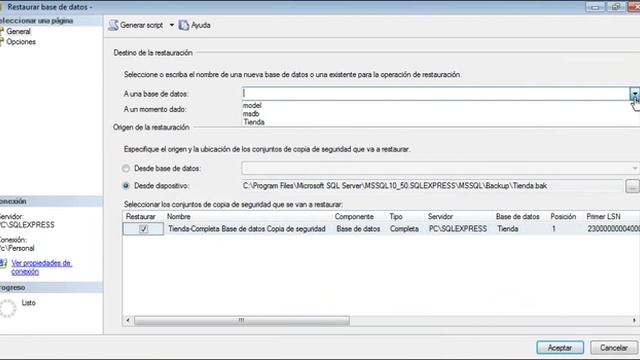Image resolution: width=640 pixels, height=360 pixels.
Task: Click the Ayuda help icon
Action: 184,25
